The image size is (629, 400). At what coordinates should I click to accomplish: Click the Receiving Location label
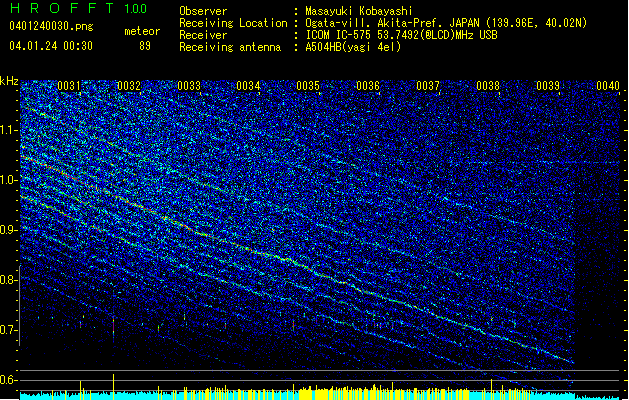coord(233,23)
